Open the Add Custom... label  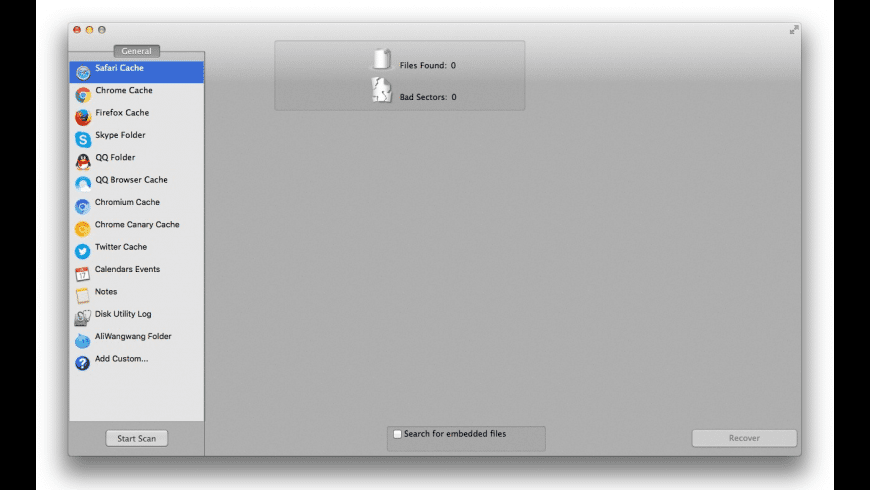tap(122, 358)
